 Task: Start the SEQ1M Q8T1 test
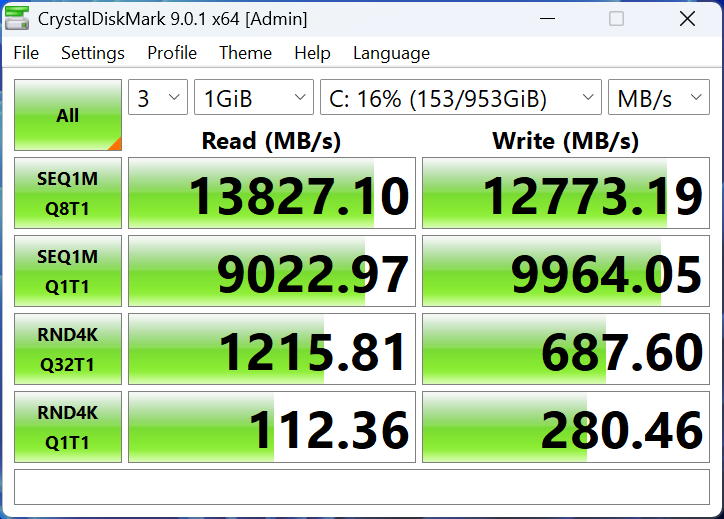click(68, 193)
